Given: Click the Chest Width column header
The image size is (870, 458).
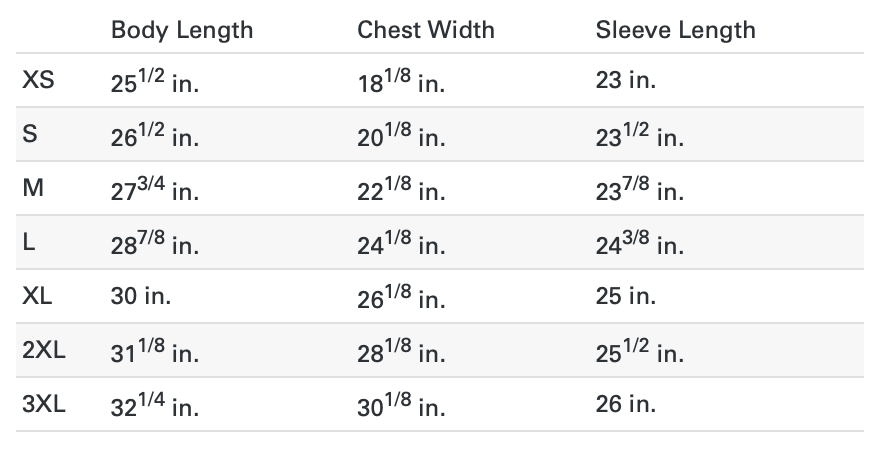Looking at the screenshot, I should point(426,30).
